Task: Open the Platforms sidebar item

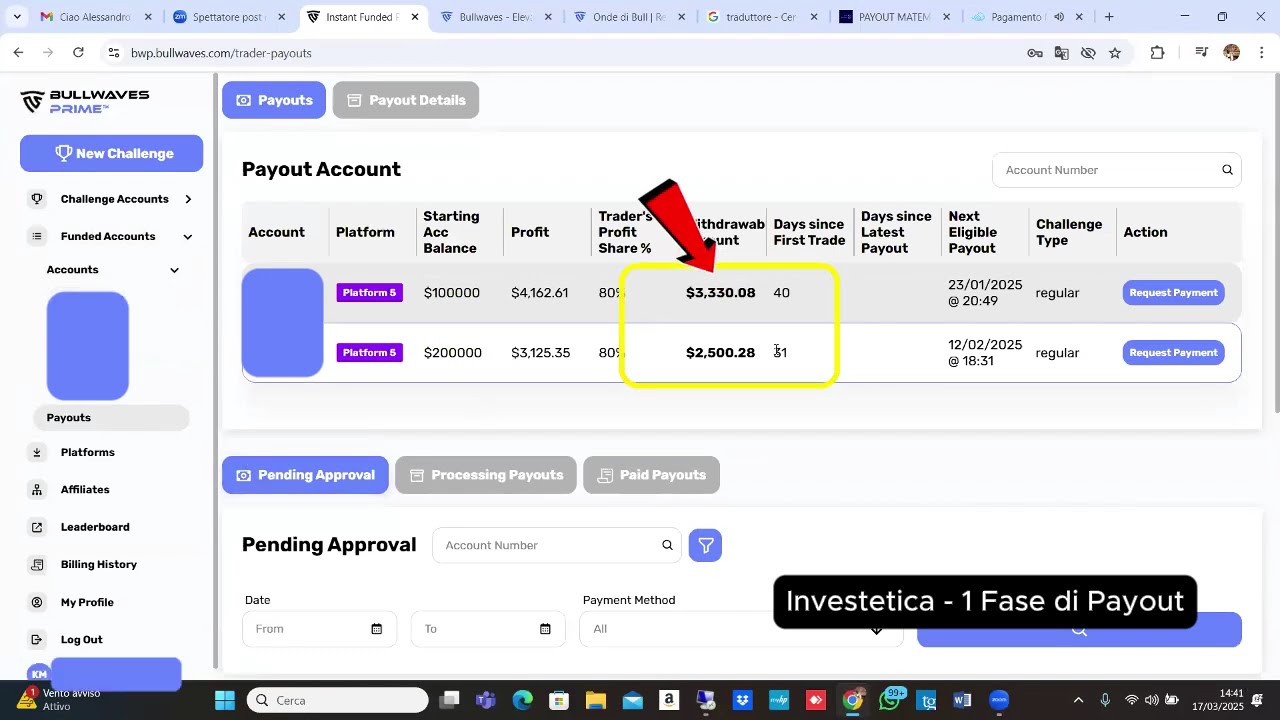Action: coord(88,453)
